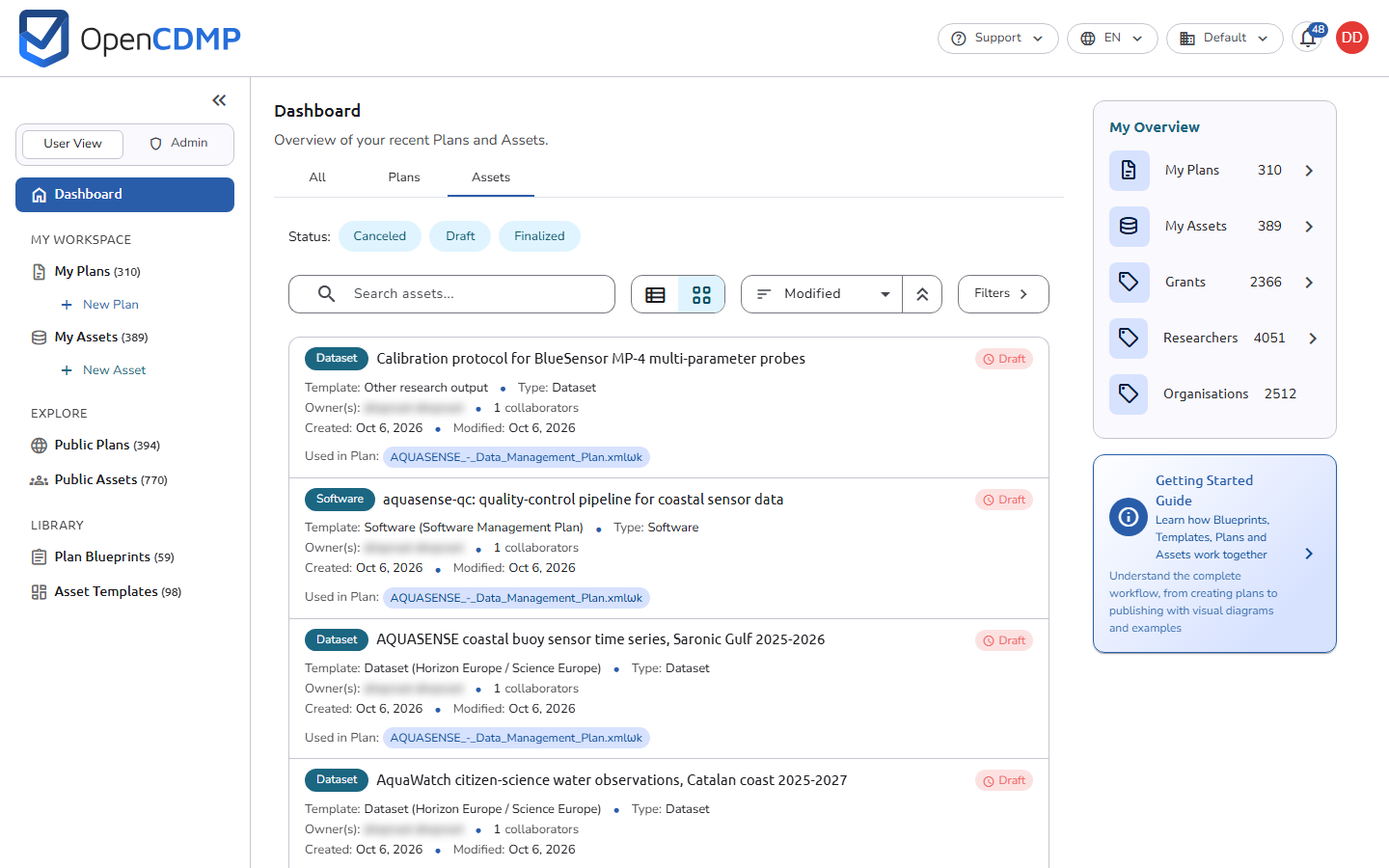Click the Admin shield icon
Image resolution: width=1389 pixels, height=868 pixels.
[155, 144]
